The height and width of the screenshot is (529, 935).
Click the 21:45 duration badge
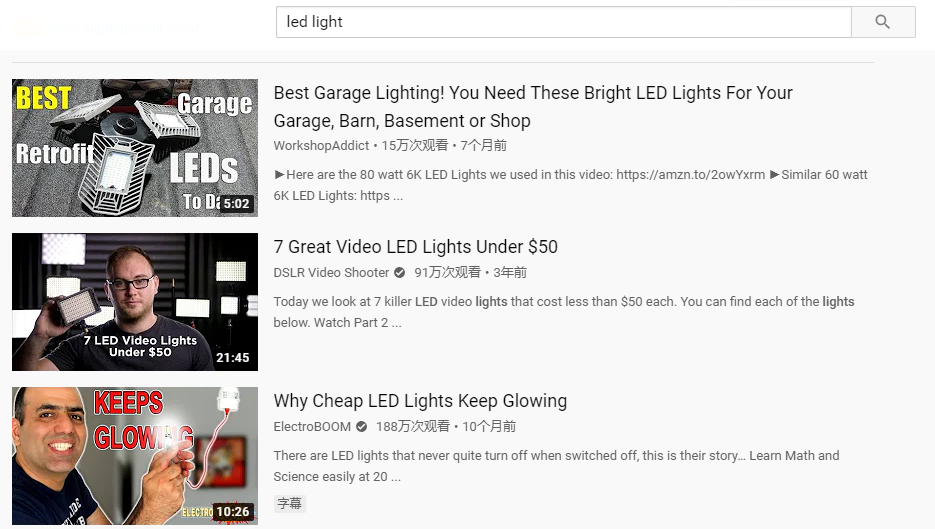232,358
